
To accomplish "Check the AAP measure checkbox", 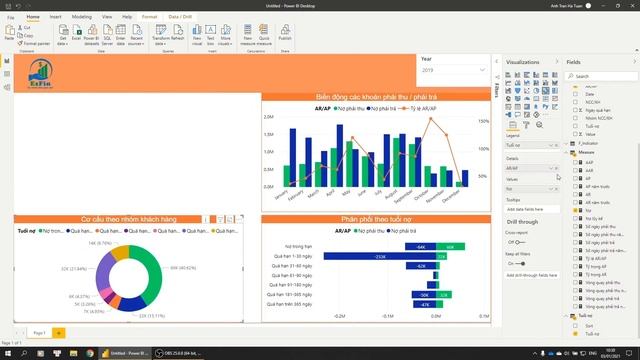I will tap(576, 162).
